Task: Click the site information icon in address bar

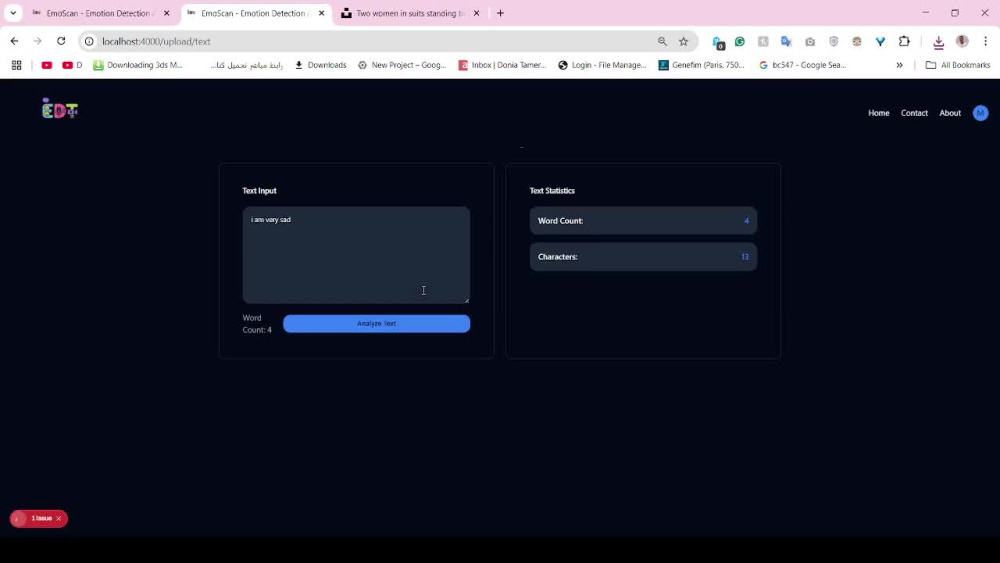Action: 89,41
